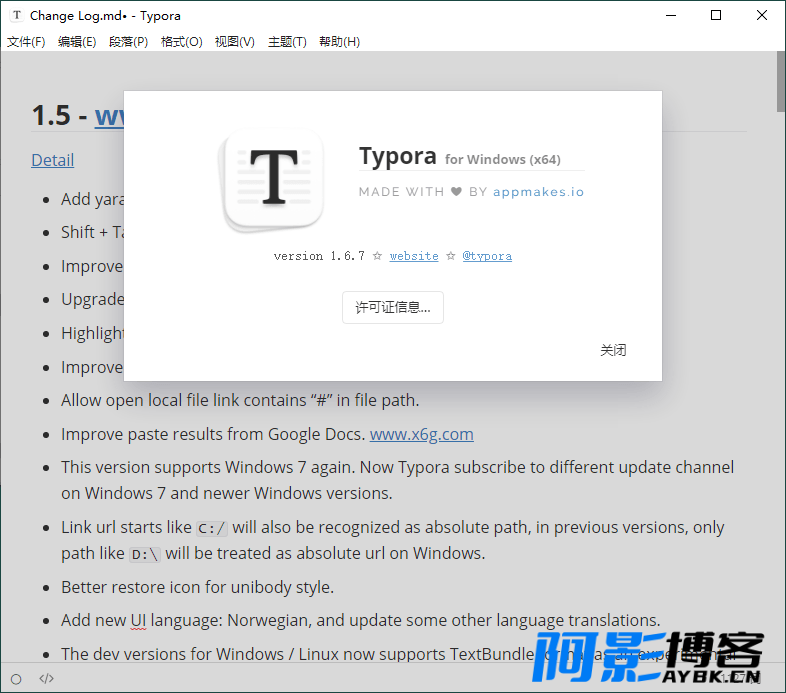The image size is (786, 693).
Task: Open the 帮助(H) menu
Action: [339, 42]
